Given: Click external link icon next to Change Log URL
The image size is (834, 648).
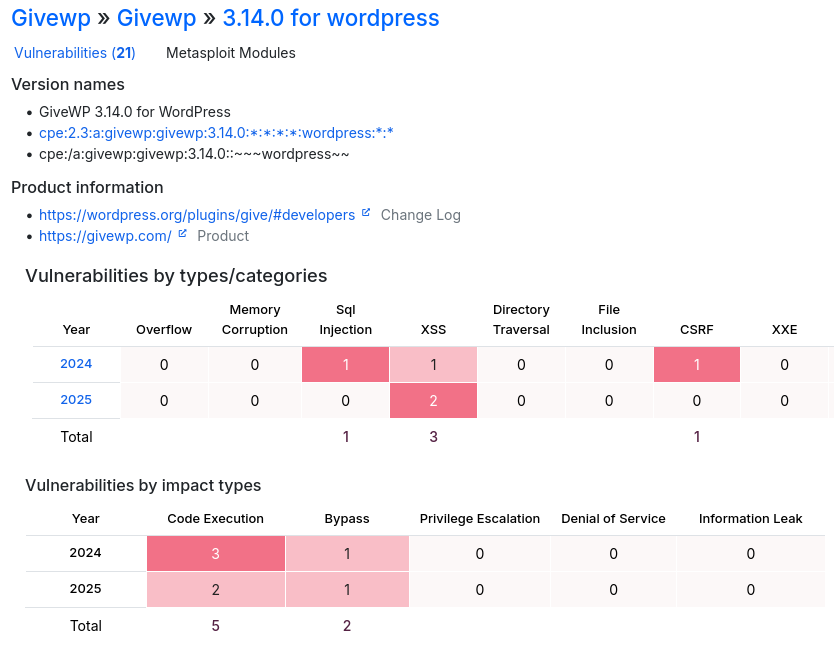Looking at the screenshot, I should click(x=366, y=212).
